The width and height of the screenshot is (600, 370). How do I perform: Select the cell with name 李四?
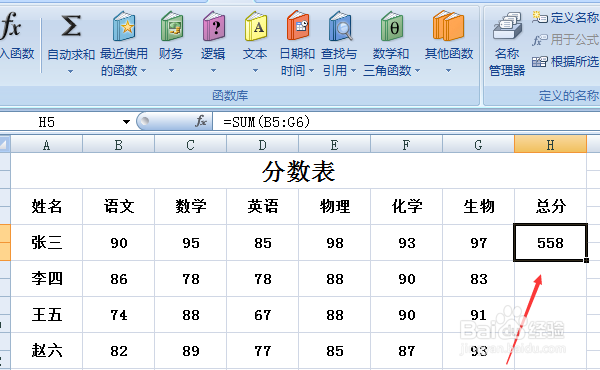coord(46,279)
